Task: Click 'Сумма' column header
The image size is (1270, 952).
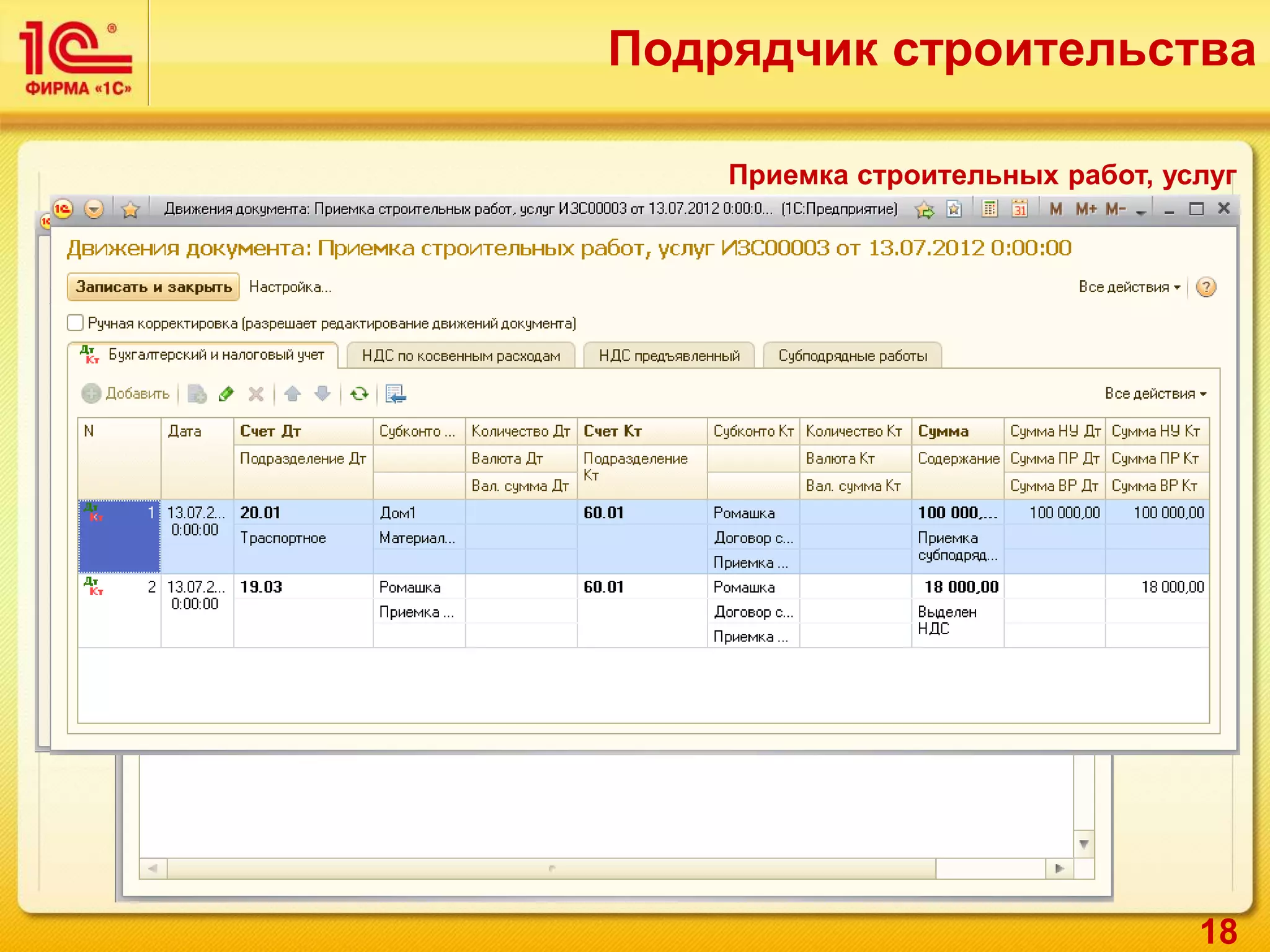Action: (x=957, y=431)
